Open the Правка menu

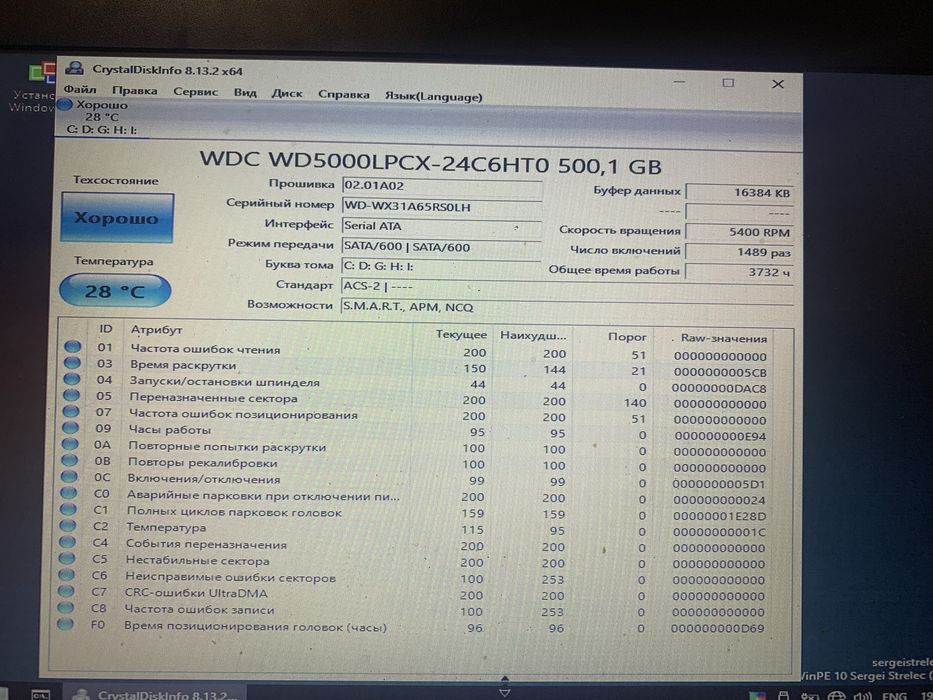tap(134, 91)
